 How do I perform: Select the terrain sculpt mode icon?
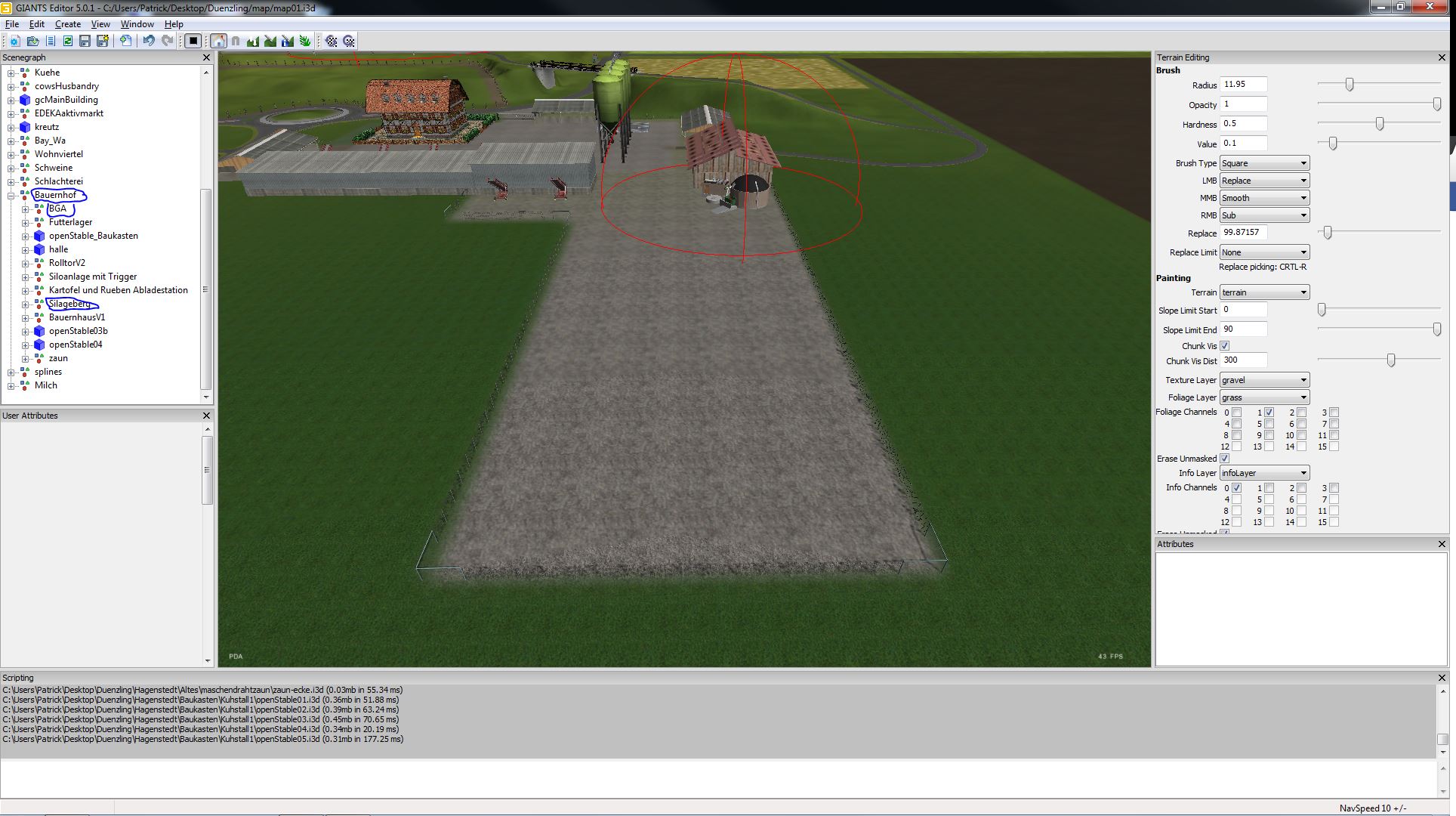pos(253,41)
